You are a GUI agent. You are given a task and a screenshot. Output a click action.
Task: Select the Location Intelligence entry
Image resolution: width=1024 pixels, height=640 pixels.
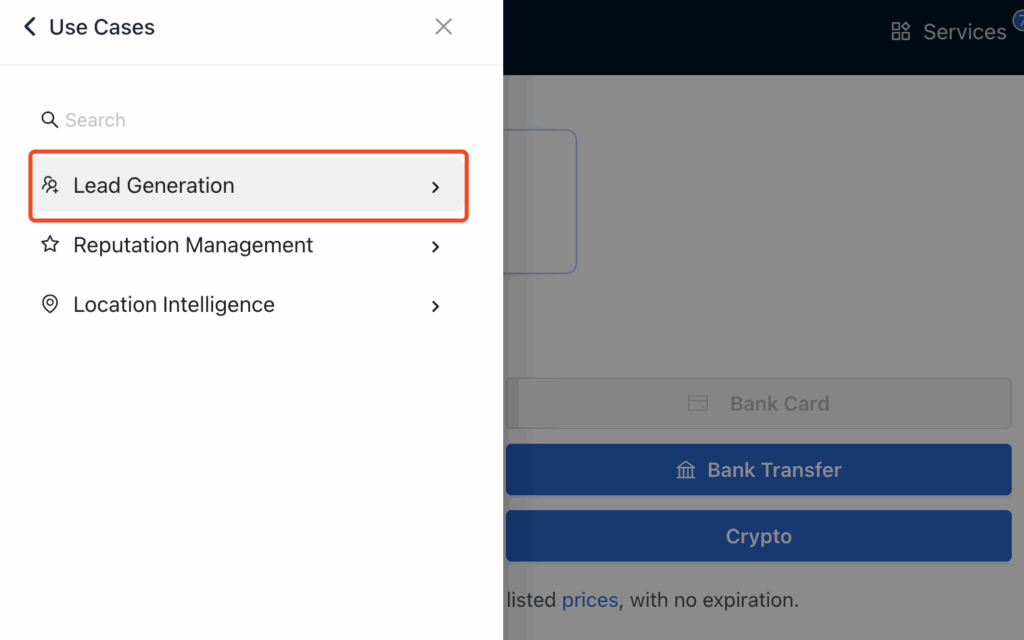click(174, 305)
